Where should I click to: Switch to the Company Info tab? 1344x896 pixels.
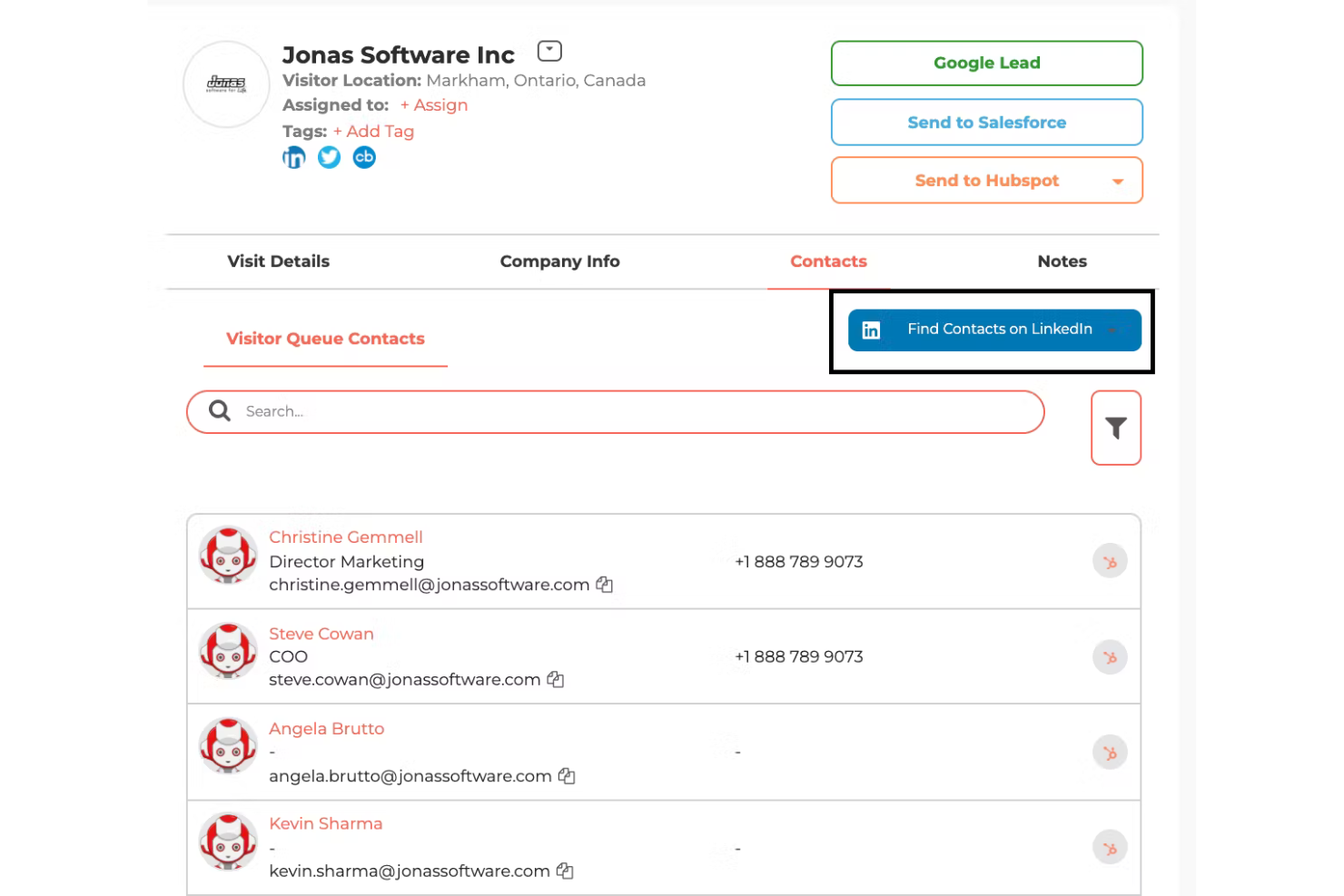pos(559,261)
